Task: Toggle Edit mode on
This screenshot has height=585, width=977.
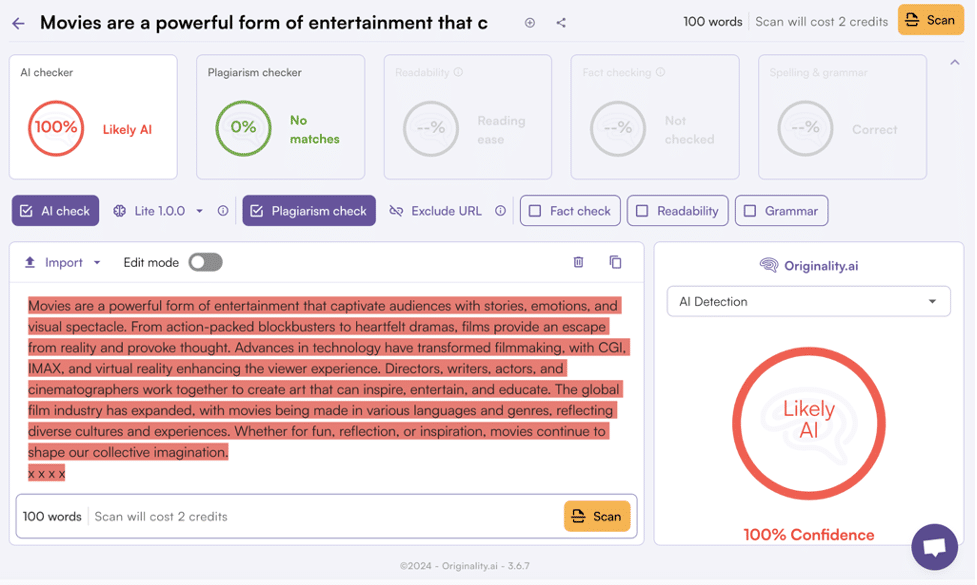Action: tap(205, 260)
